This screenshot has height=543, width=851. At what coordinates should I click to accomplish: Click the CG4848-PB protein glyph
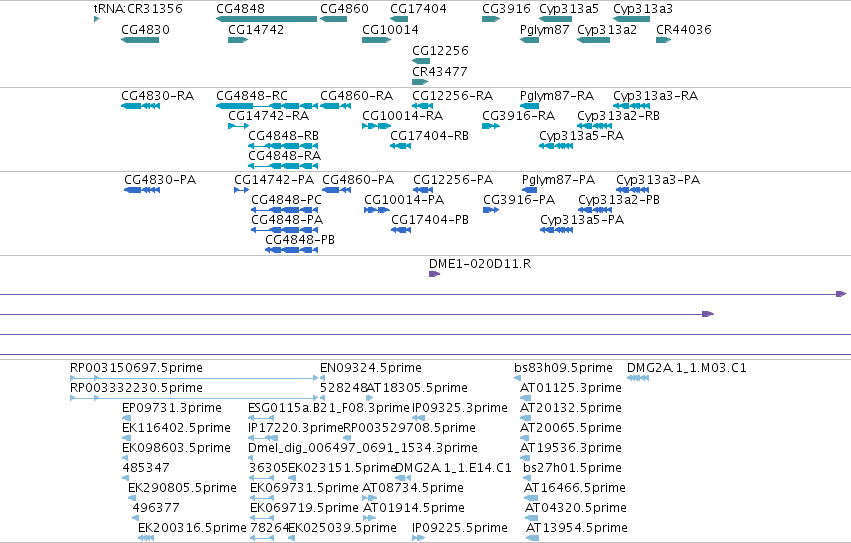pos(291,250)
